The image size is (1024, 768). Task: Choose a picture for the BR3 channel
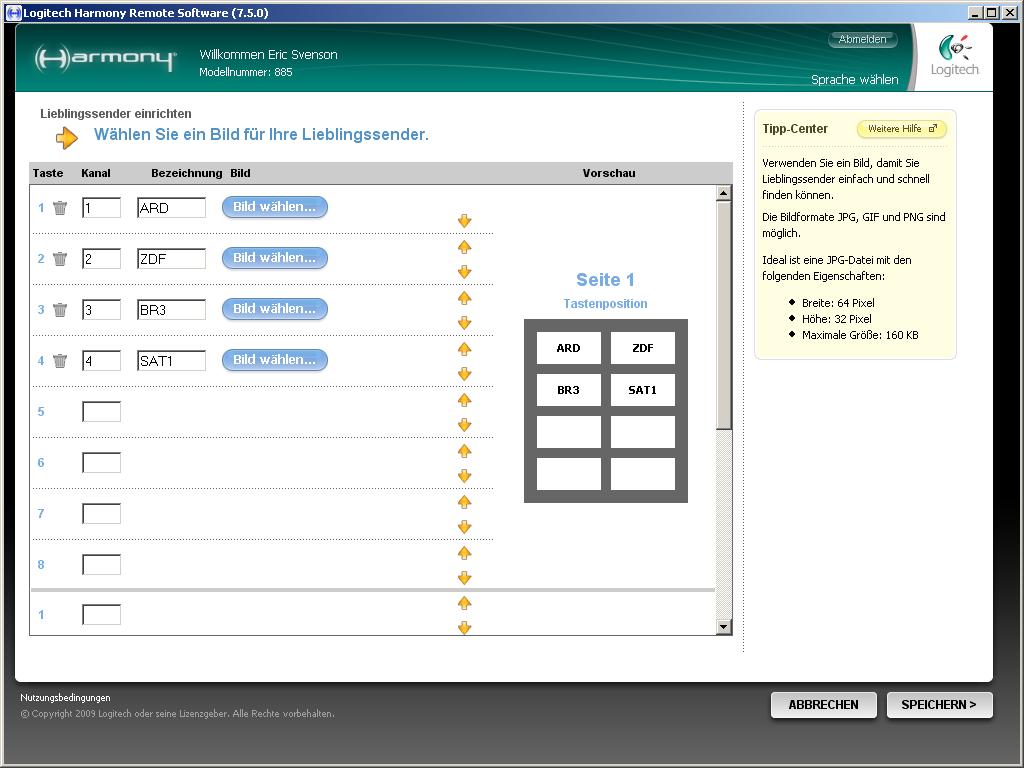[x=274, y=309]
